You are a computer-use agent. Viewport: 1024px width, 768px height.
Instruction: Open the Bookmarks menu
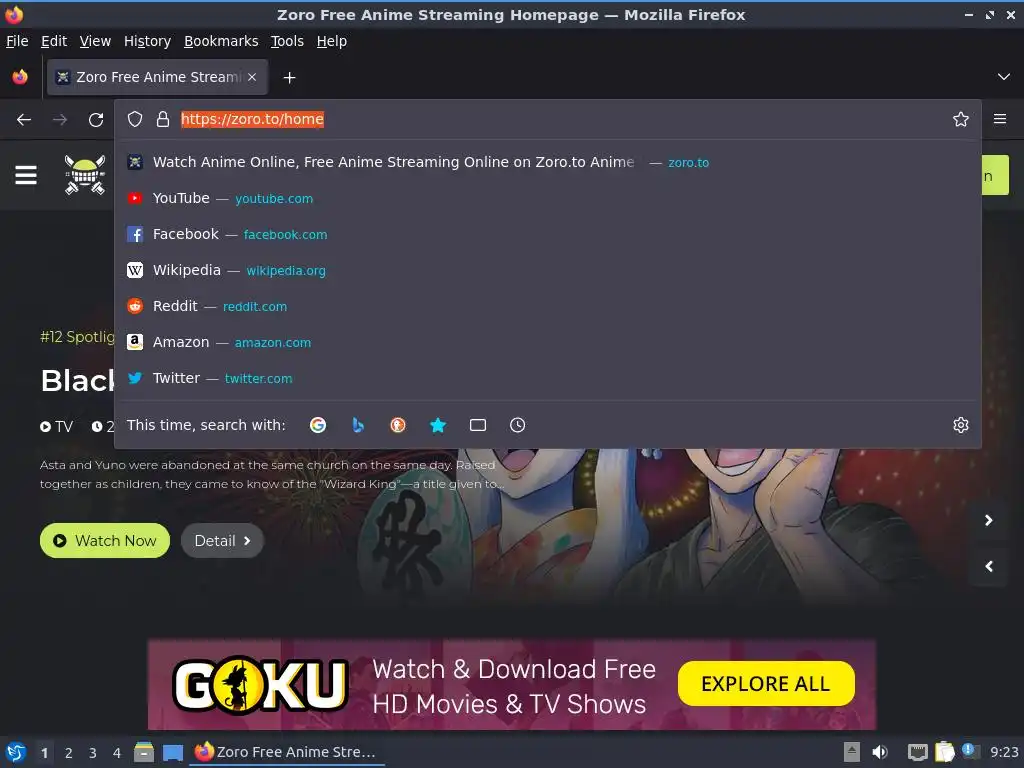pos(221,41)
